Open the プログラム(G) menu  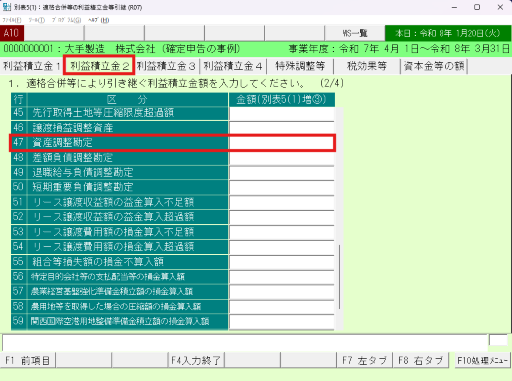66,20
